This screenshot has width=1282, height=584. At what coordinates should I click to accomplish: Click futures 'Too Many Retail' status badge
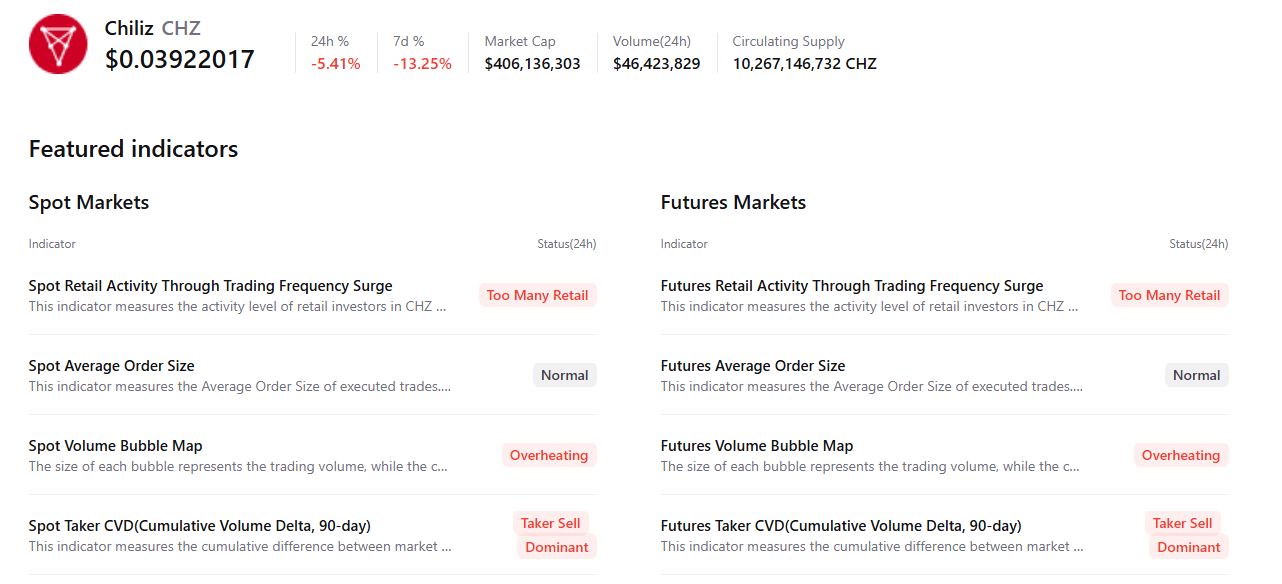pos(1169,295)
